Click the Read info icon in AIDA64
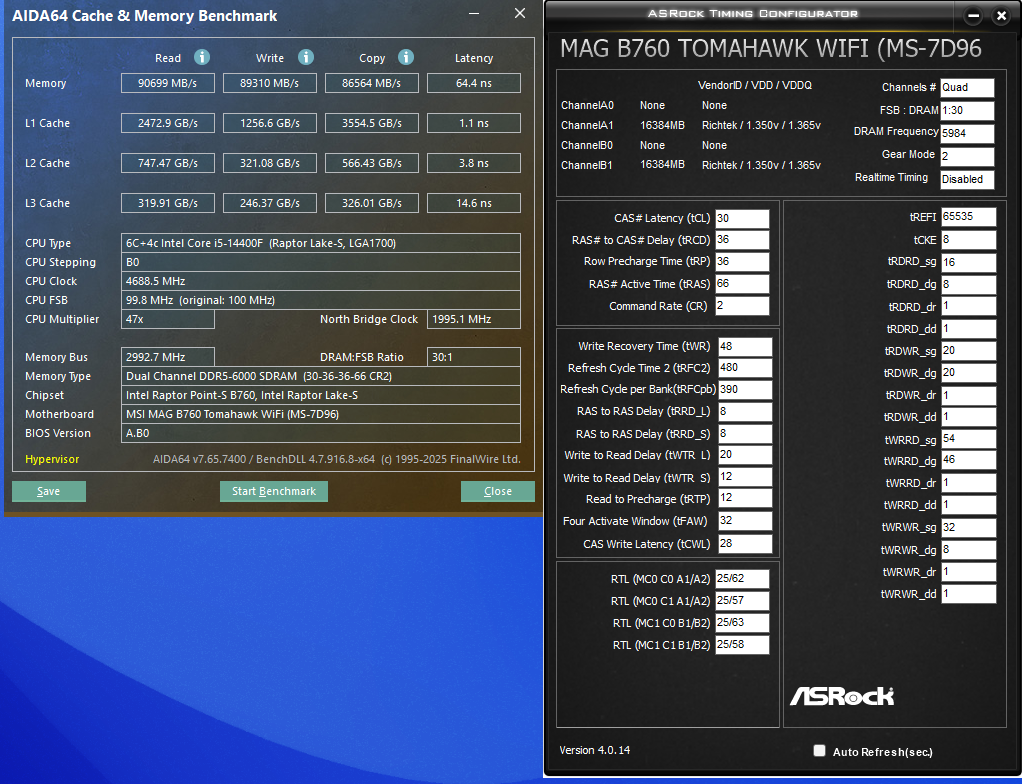 pyautogui.click(x=202, y=57)
